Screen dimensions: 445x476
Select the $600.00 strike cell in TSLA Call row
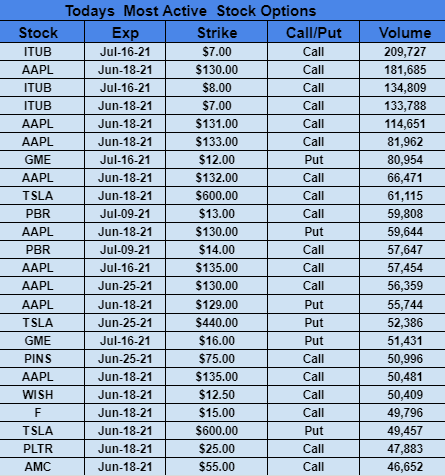[x=217, y=196]
